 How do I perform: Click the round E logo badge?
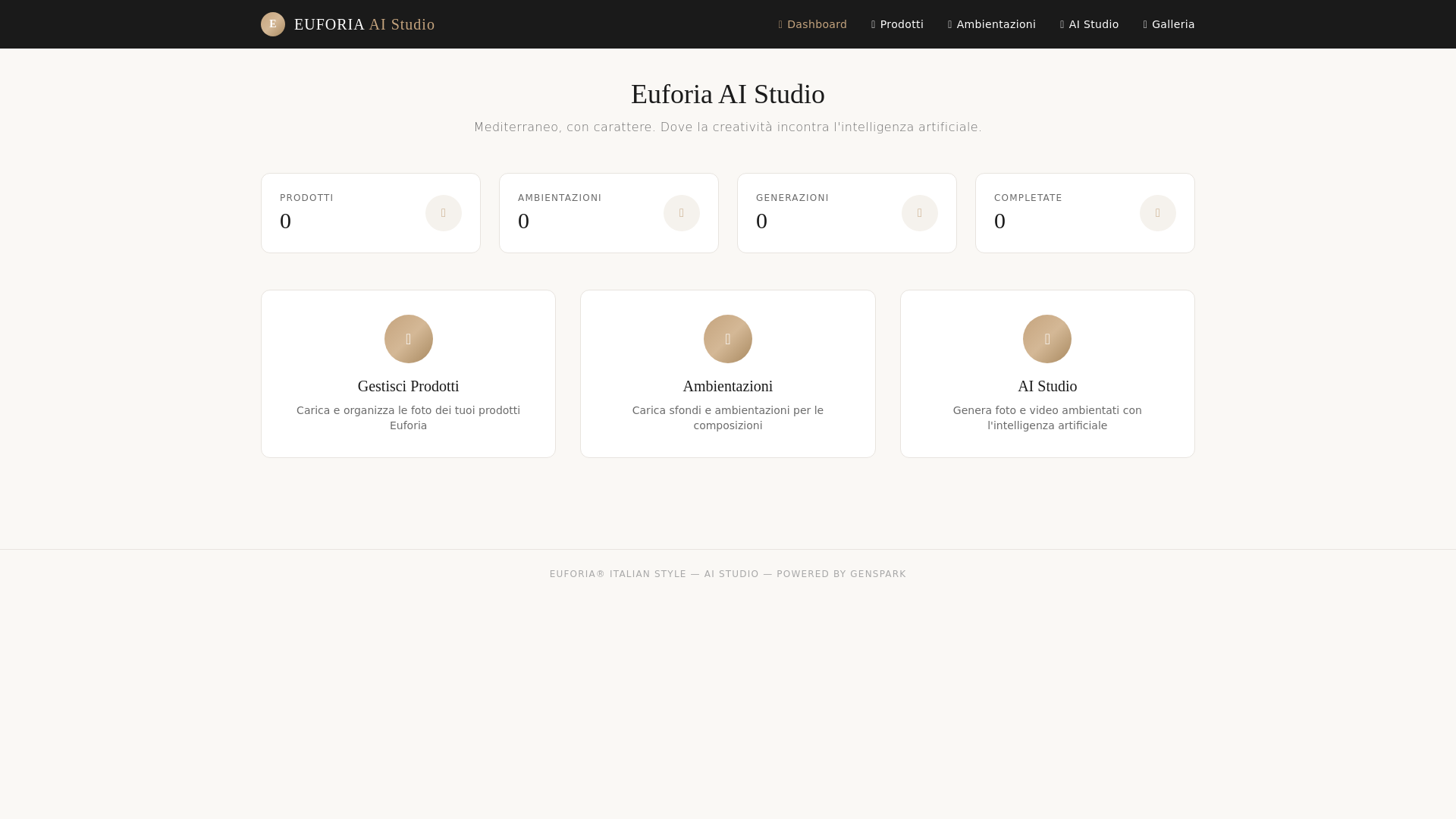(273, 24)
